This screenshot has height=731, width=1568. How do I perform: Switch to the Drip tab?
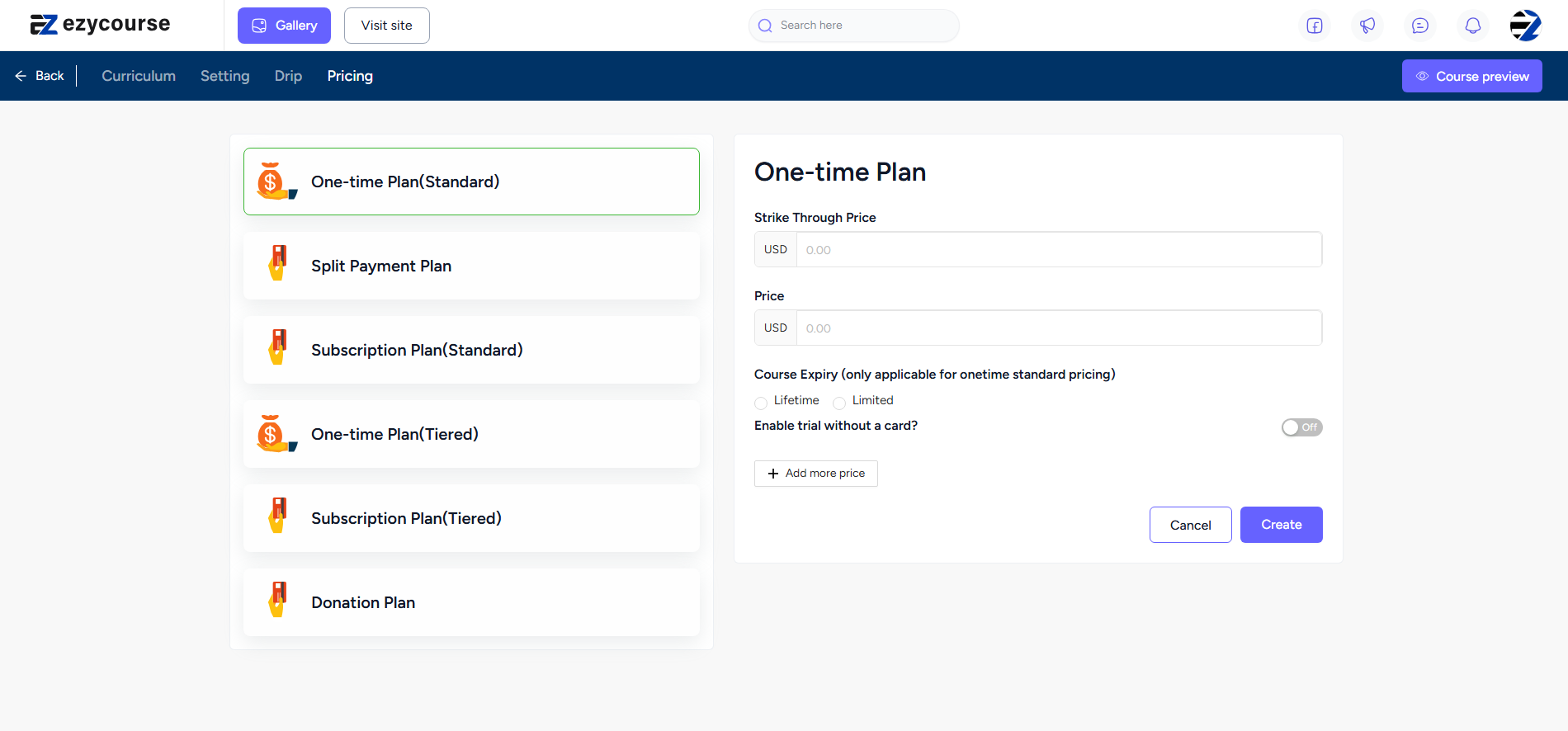[288, 76]
